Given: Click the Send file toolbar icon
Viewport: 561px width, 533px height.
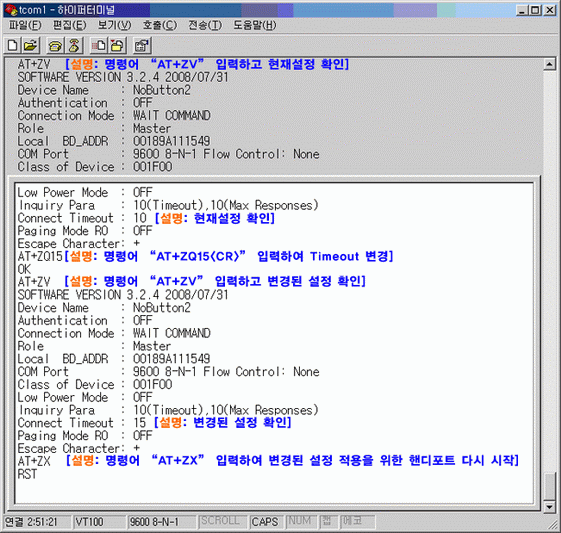Looking at the screenshot, I should [x=99, y=45].
